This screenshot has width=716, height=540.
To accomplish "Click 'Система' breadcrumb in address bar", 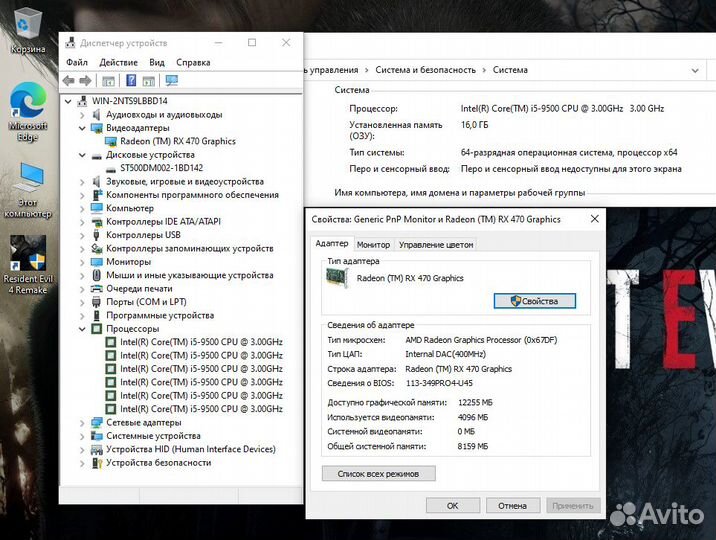I will coord(510,70).
